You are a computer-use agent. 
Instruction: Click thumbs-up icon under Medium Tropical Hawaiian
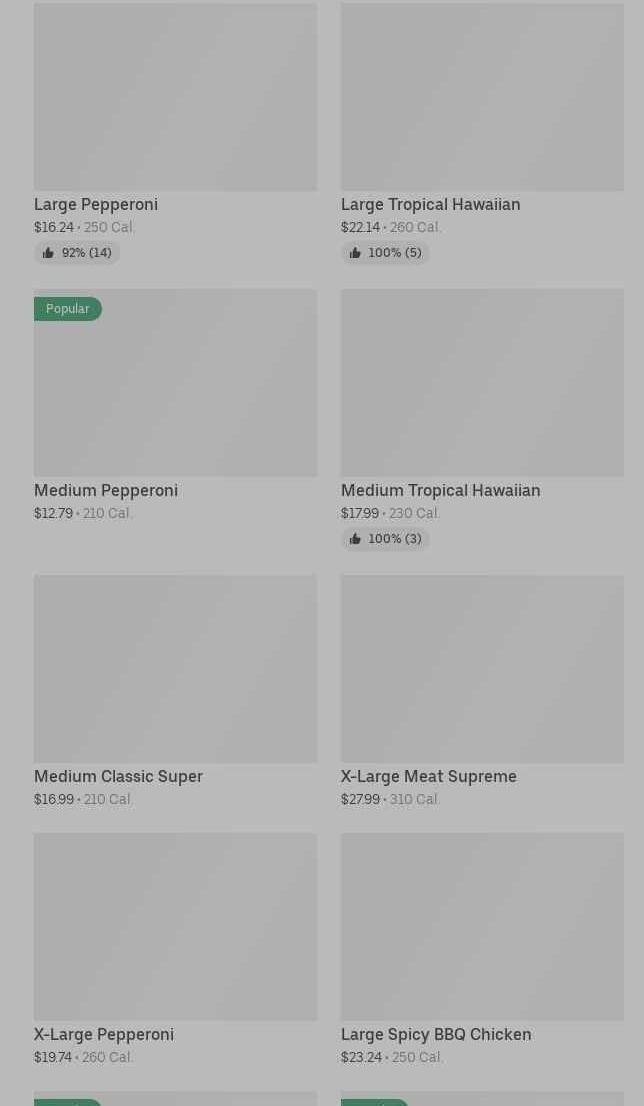point(355,539)
